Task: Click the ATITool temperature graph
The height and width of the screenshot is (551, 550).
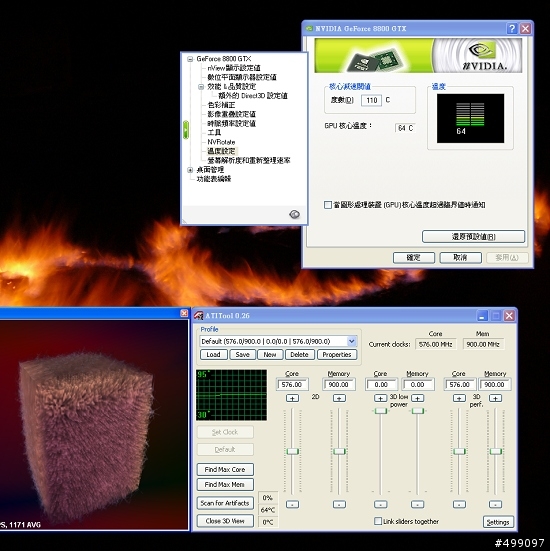Action: [231, 395]
